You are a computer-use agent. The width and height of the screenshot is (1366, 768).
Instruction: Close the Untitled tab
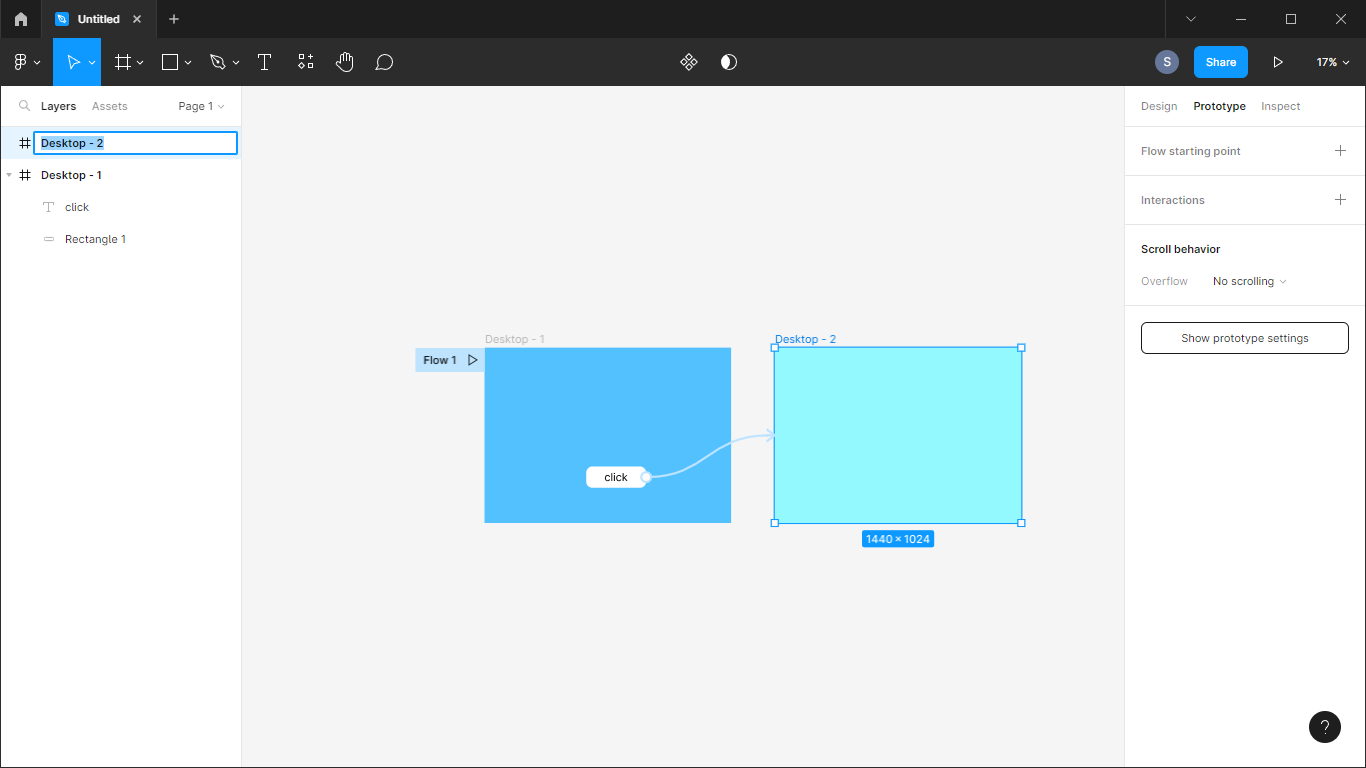click(138, 19)
